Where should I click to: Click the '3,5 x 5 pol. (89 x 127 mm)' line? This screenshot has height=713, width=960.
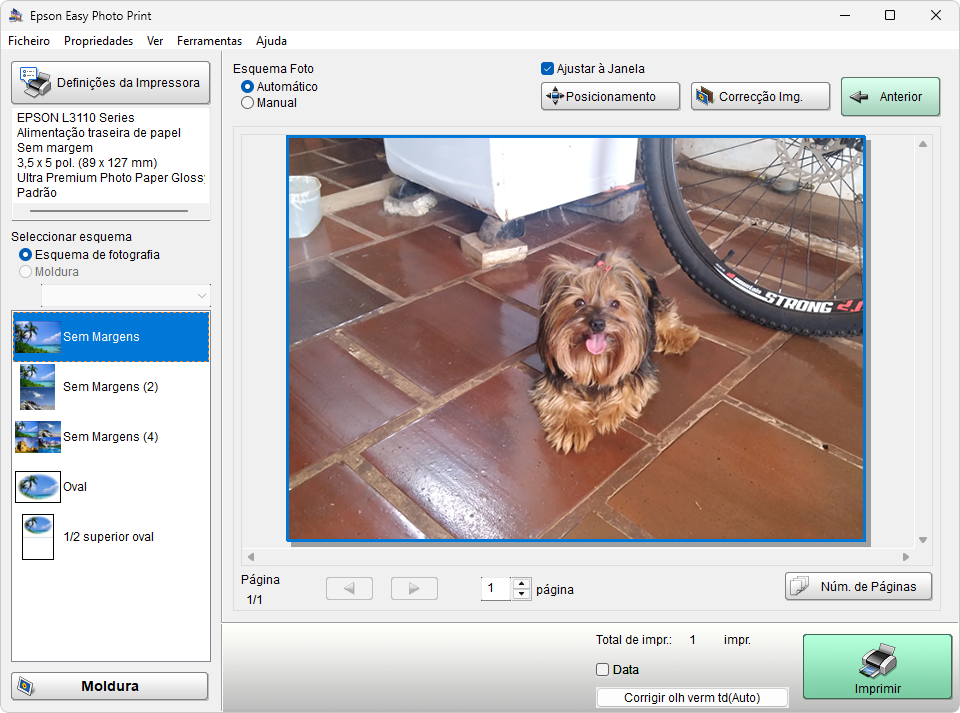pos(87,163)
